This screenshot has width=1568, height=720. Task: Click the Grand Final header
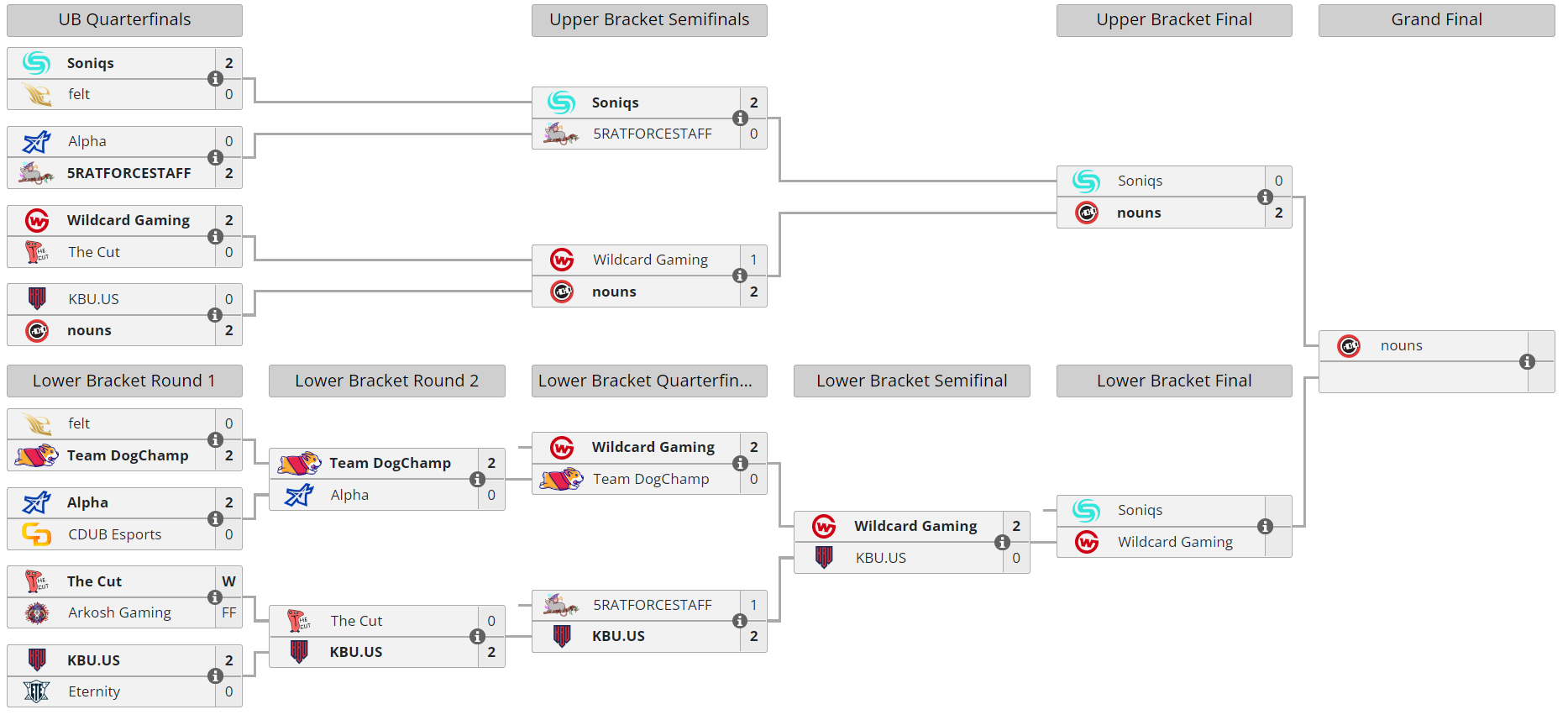1436,20
